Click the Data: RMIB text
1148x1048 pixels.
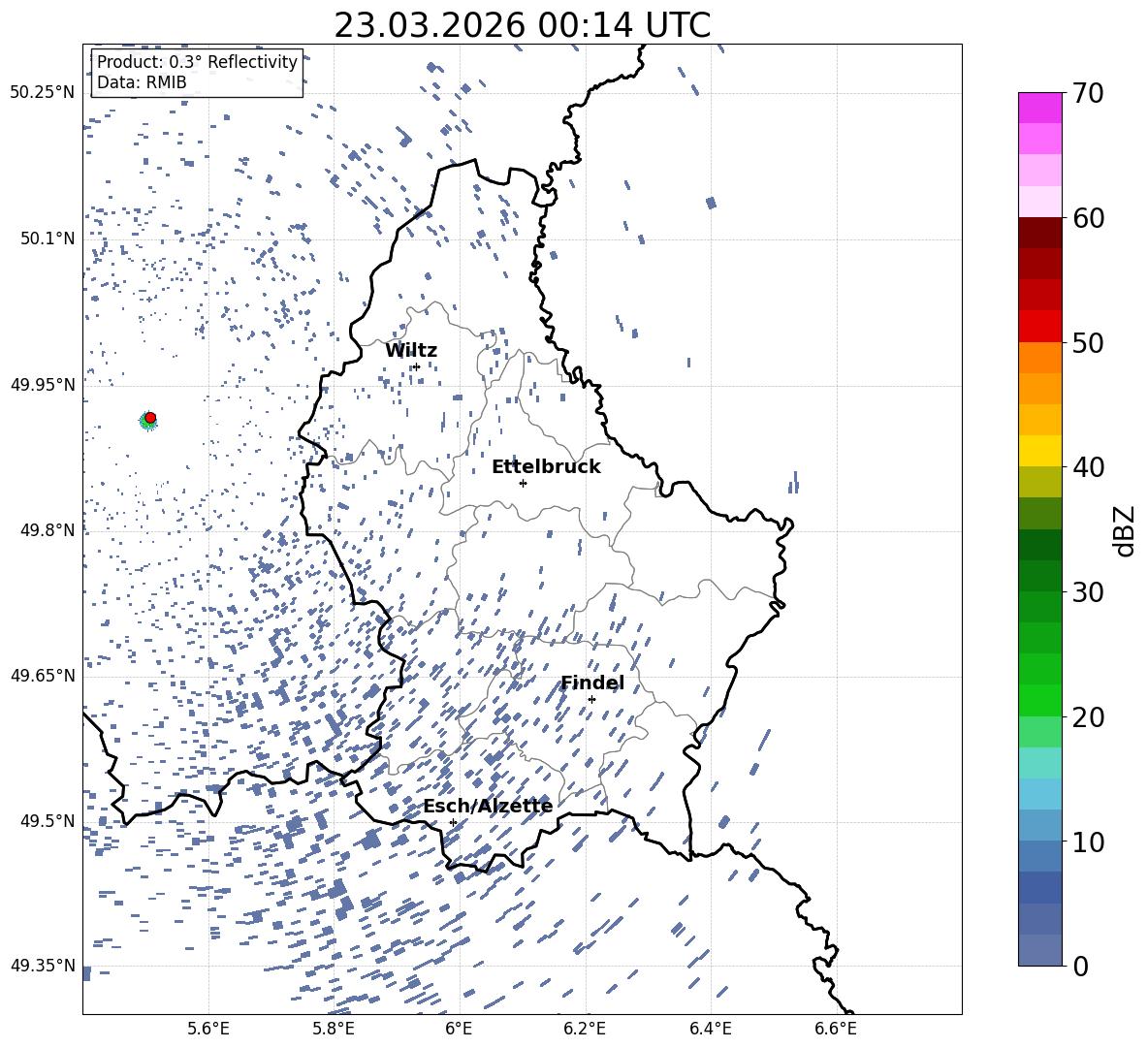142,82
